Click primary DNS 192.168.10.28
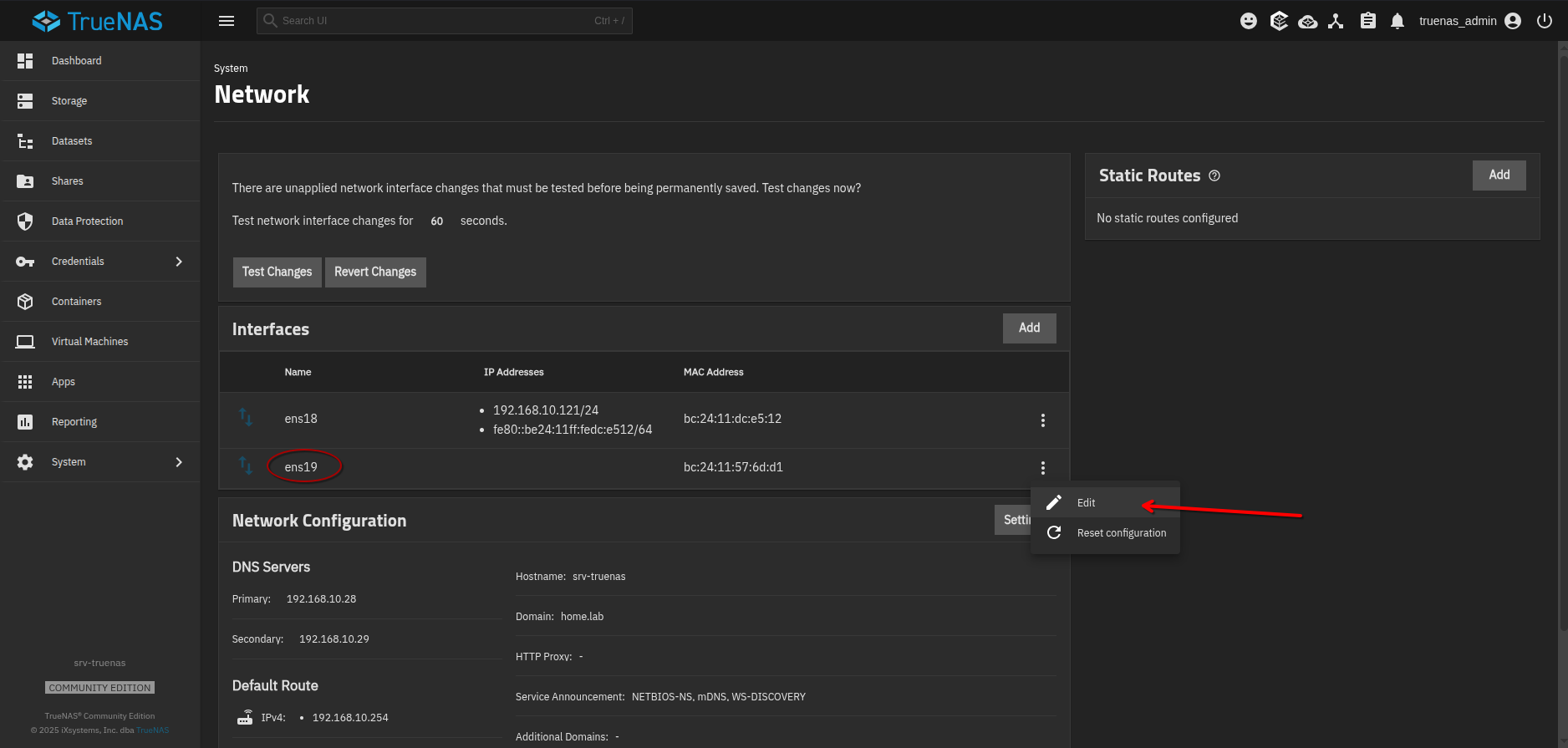This screenshot has width=1568, height=748. pos(321,599)
